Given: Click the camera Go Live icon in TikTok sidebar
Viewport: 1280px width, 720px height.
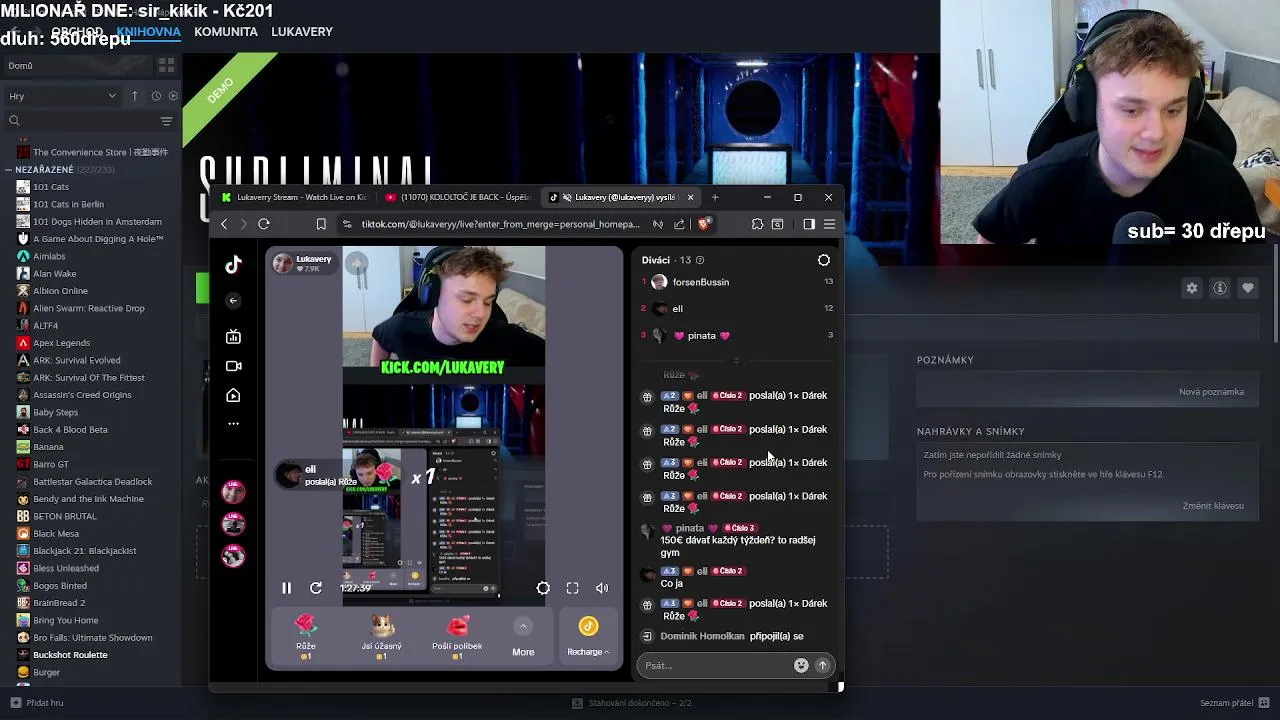Looking at the screenshot, I should point(233,366).
